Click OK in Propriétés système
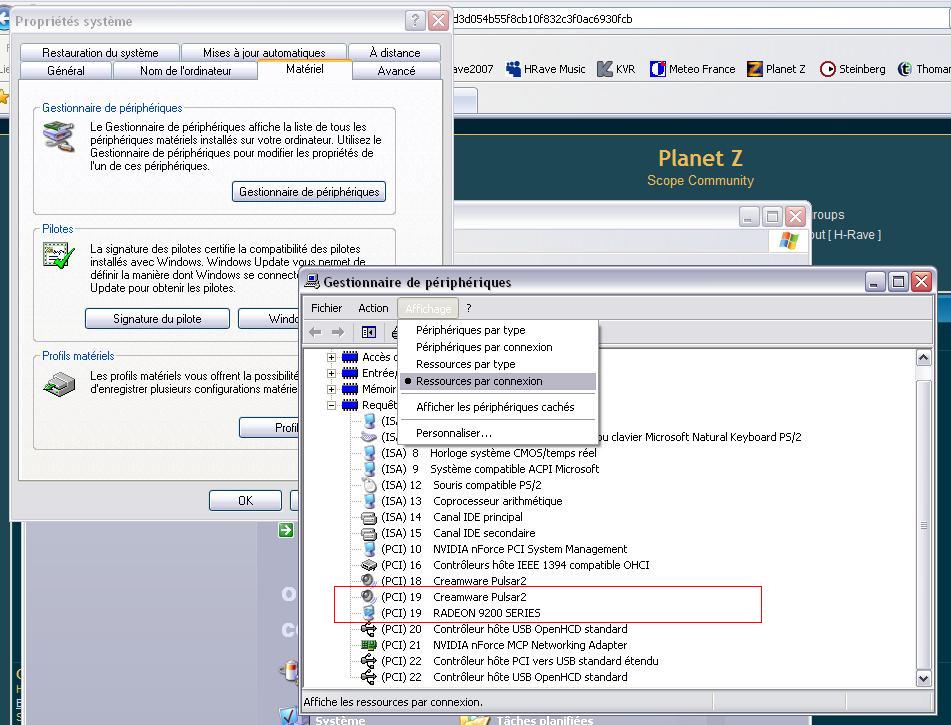Viewport: 951px width, 725px height. (245, 501)
